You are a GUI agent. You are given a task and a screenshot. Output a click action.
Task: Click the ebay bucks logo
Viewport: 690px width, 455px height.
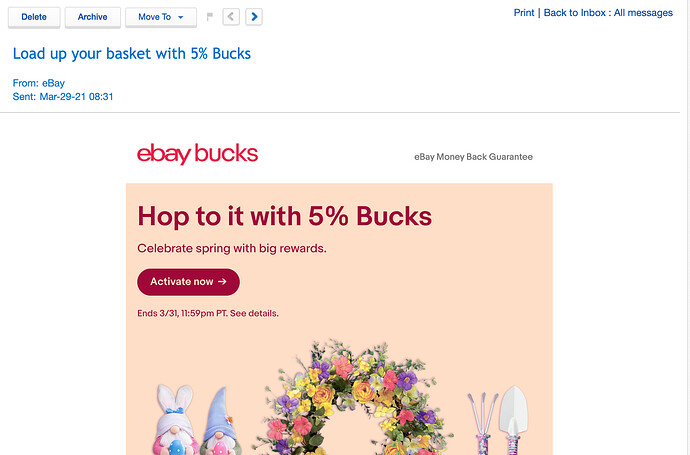click(197, 154)
